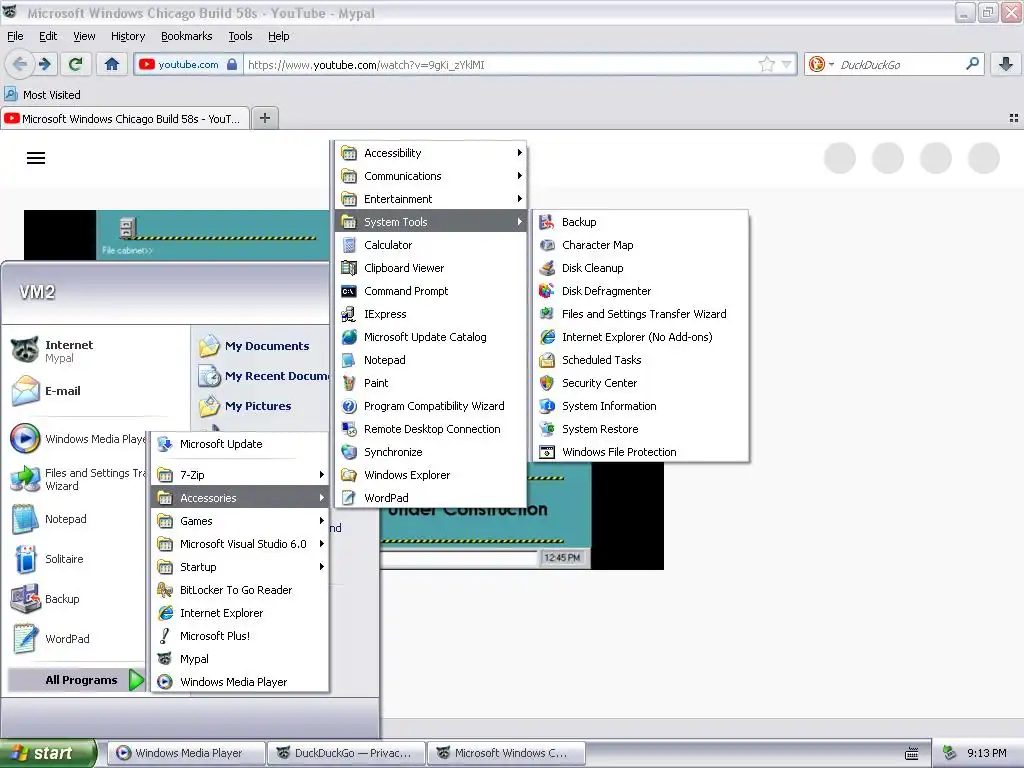Viewport: 1024px width, 768px height.
Task: Select the Microsoft Windows Chicago Build 58s tab
Action: pos(125,119)
